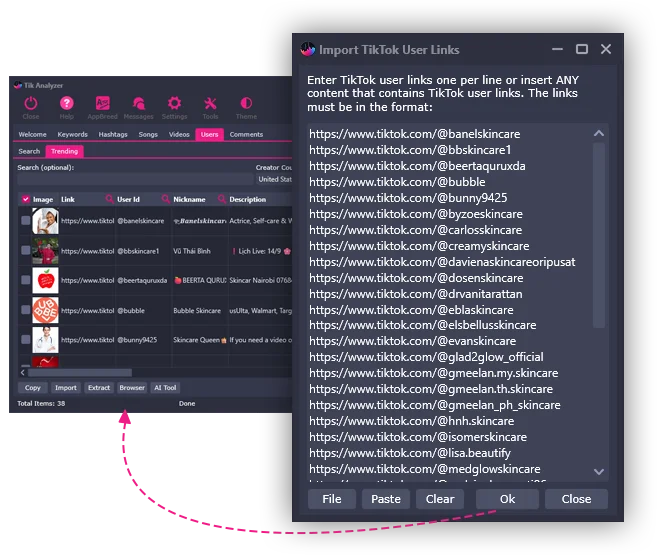
Task: Click the link line ending @drvanitarattan
Action: 416,294
